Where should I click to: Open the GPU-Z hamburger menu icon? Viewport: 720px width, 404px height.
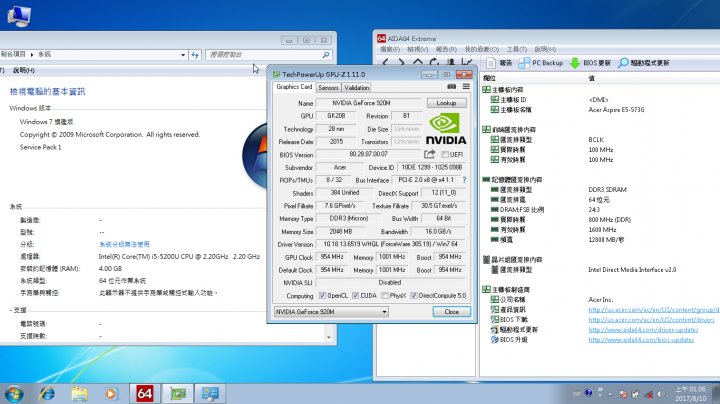click(466, 86)
